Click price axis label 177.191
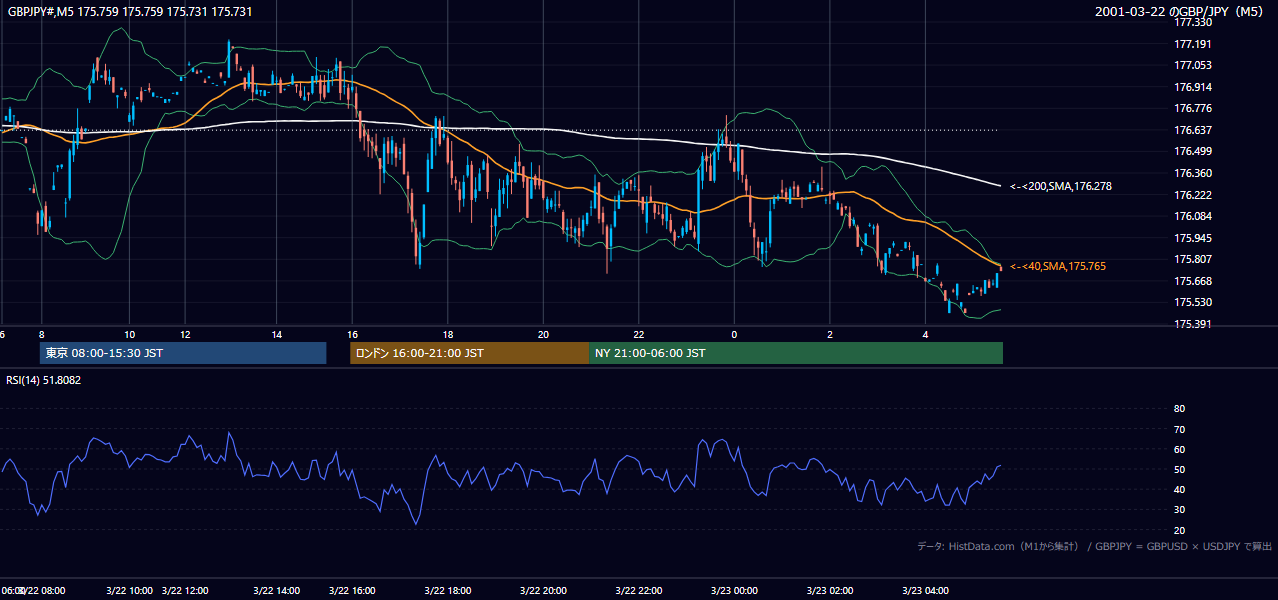This screenshot has width=1278, height=600. tap(1192, 44)
